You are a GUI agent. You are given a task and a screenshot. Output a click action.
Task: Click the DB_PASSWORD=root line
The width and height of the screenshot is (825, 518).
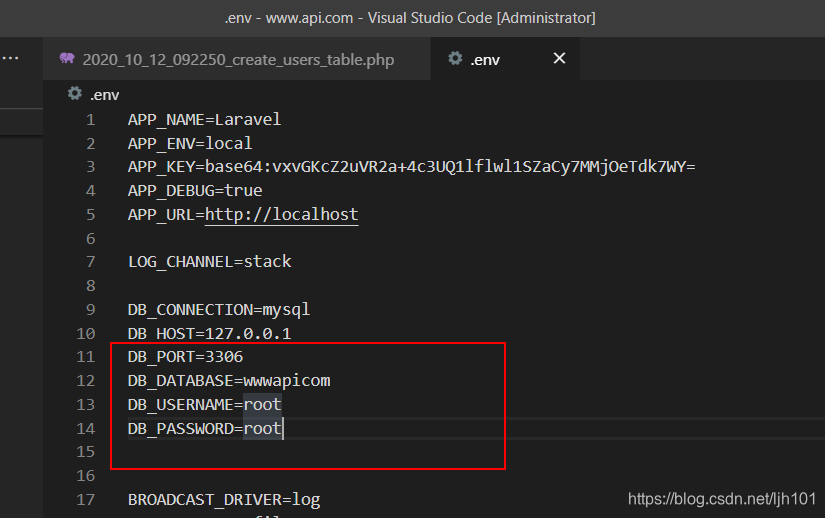(205, 429)
